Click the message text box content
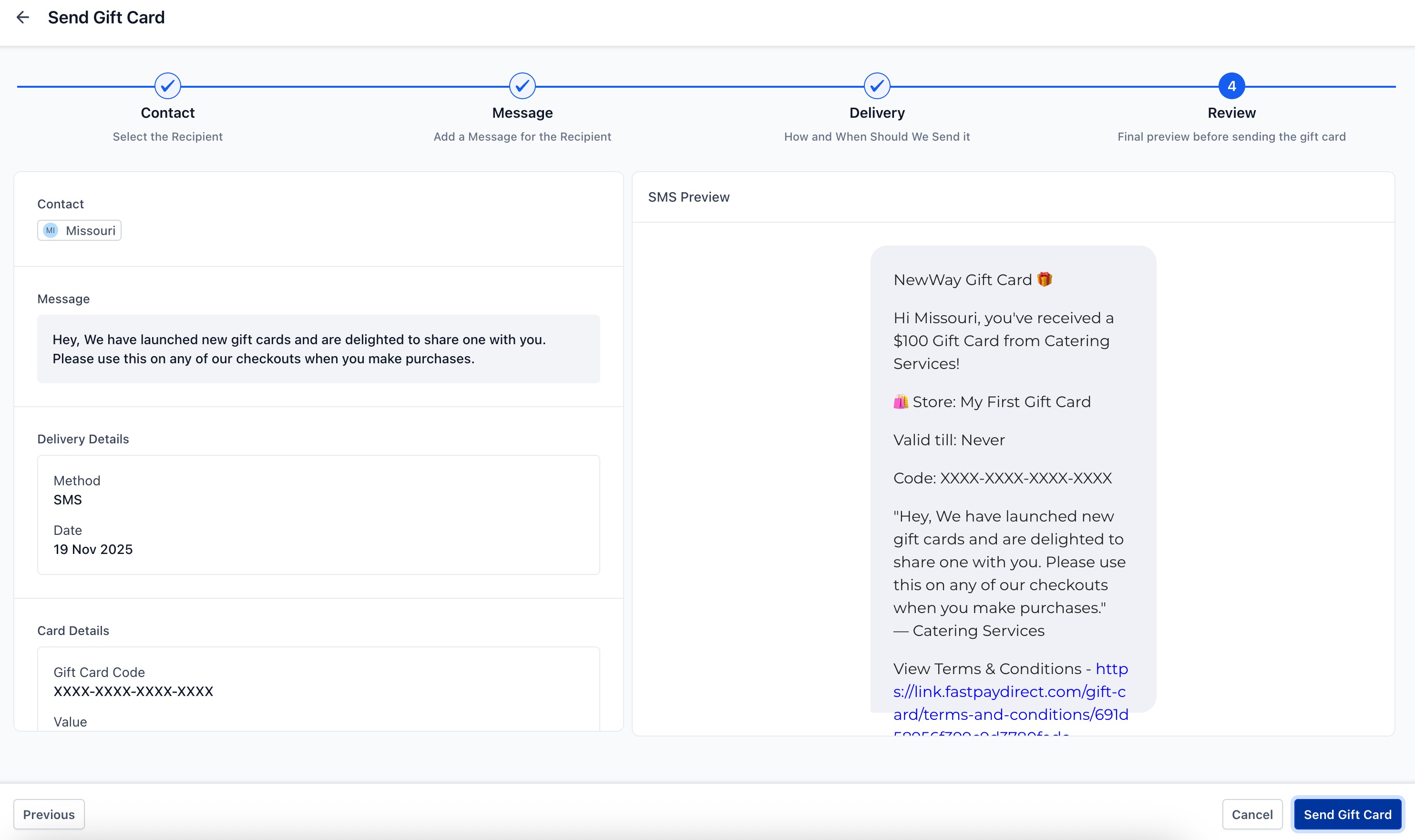Viewport: 1415px width, 840px height. 318,348
